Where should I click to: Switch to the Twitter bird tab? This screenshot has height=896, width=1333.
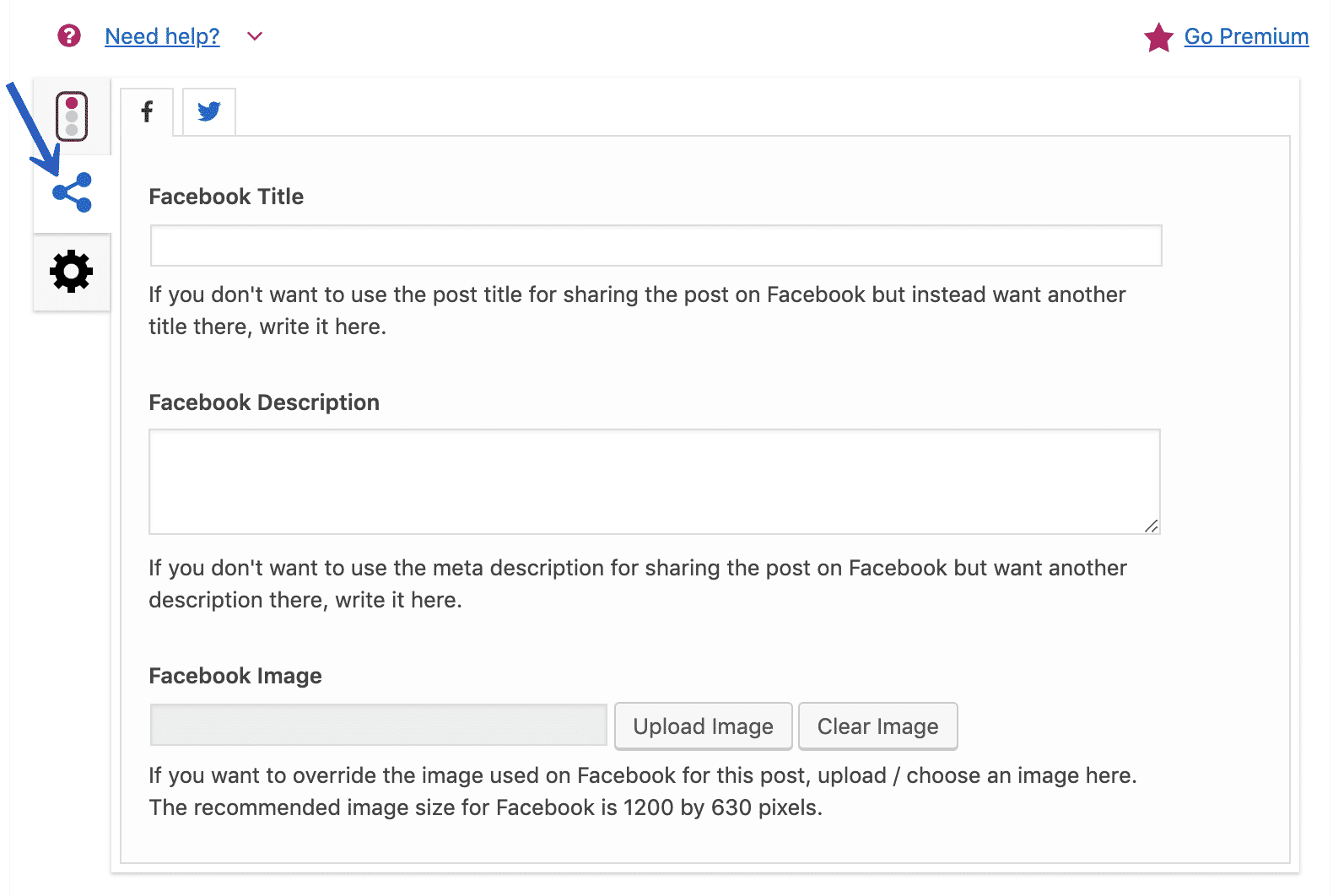pos(209,111)
